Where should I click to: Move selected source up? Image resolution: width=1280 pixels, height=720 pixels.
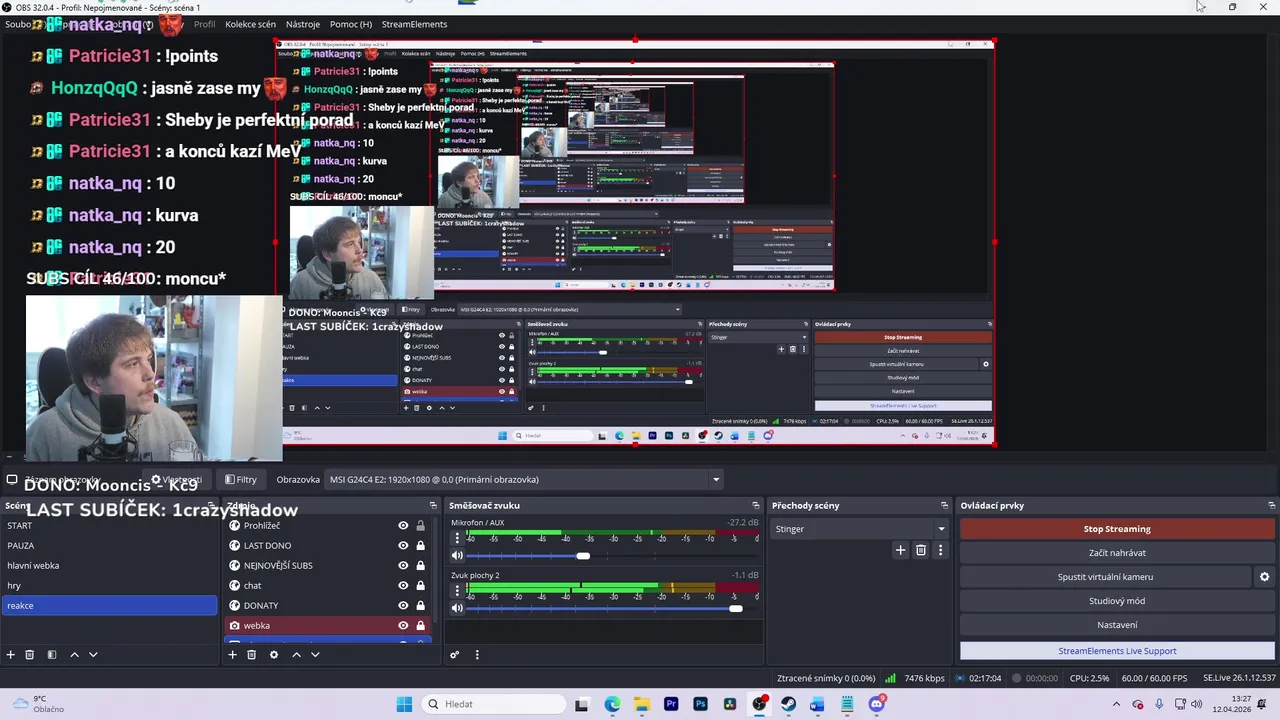pyautogui.click(x=296, y=655)
